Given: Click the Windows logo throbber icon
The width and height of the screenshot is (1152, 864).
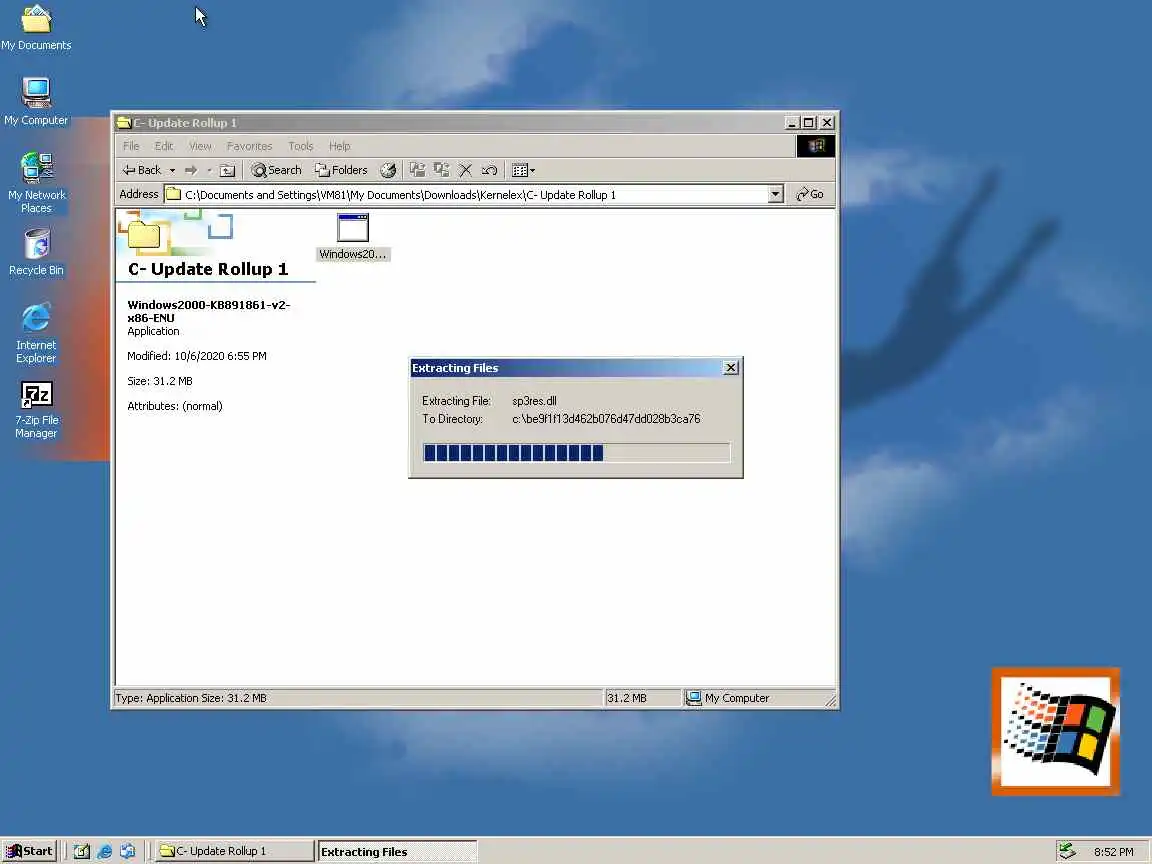Looking at the screenshot, I should point(816,146).
